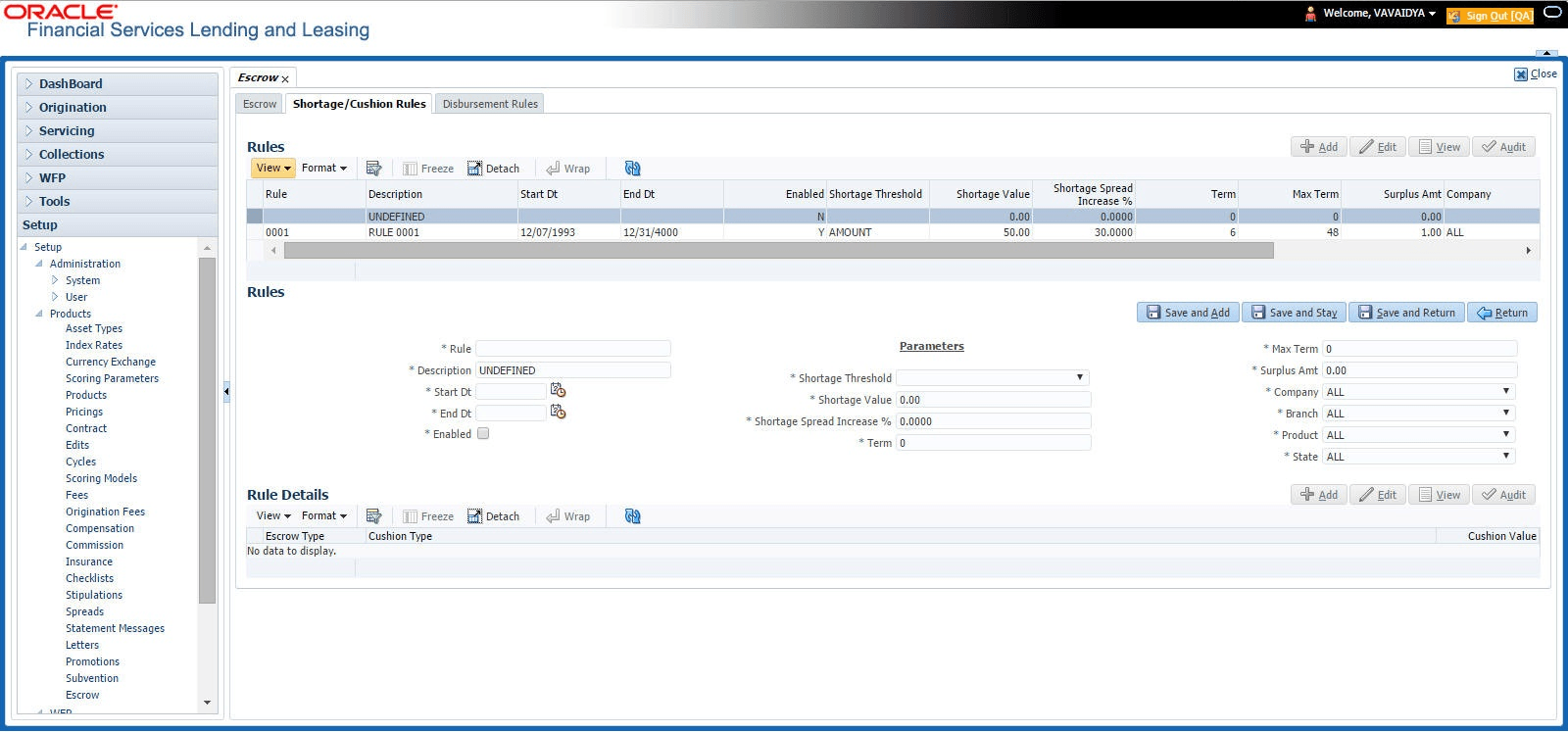Refresh the Rule Details table
This screenshot has height=732, width=1568.
click(632, 516)
